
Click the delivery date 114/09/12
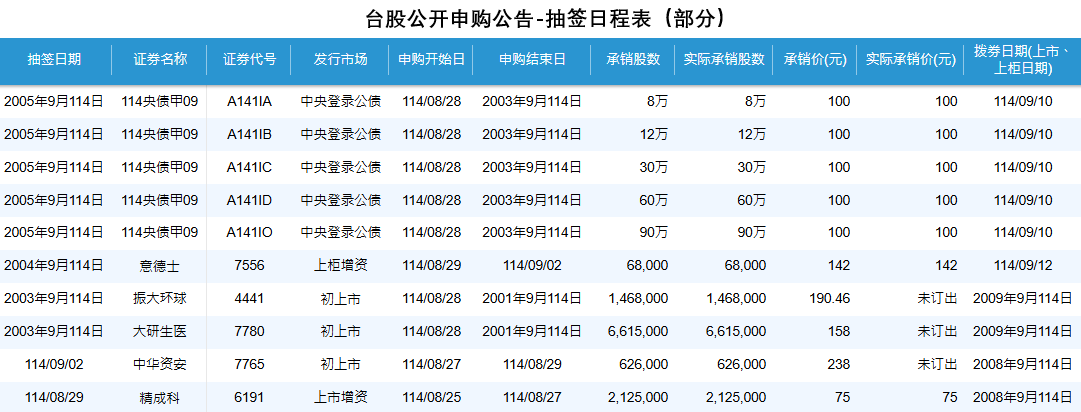[x=1023, y=266]
